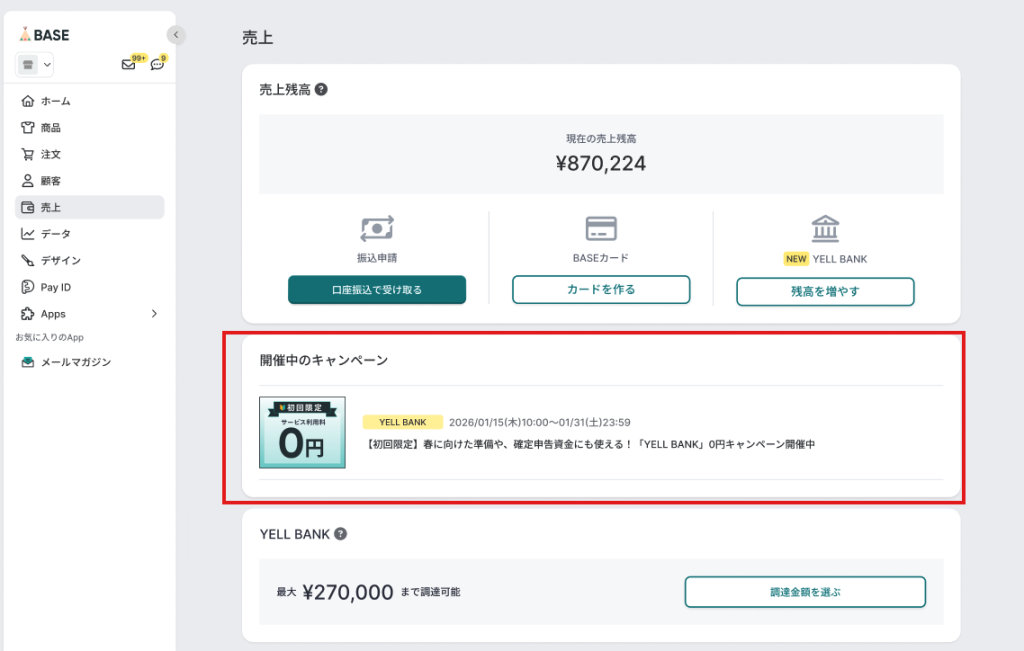Click the 振込申請 transfer icon
The width and height of the screenshot is (1024, 651).
point(376,229)
